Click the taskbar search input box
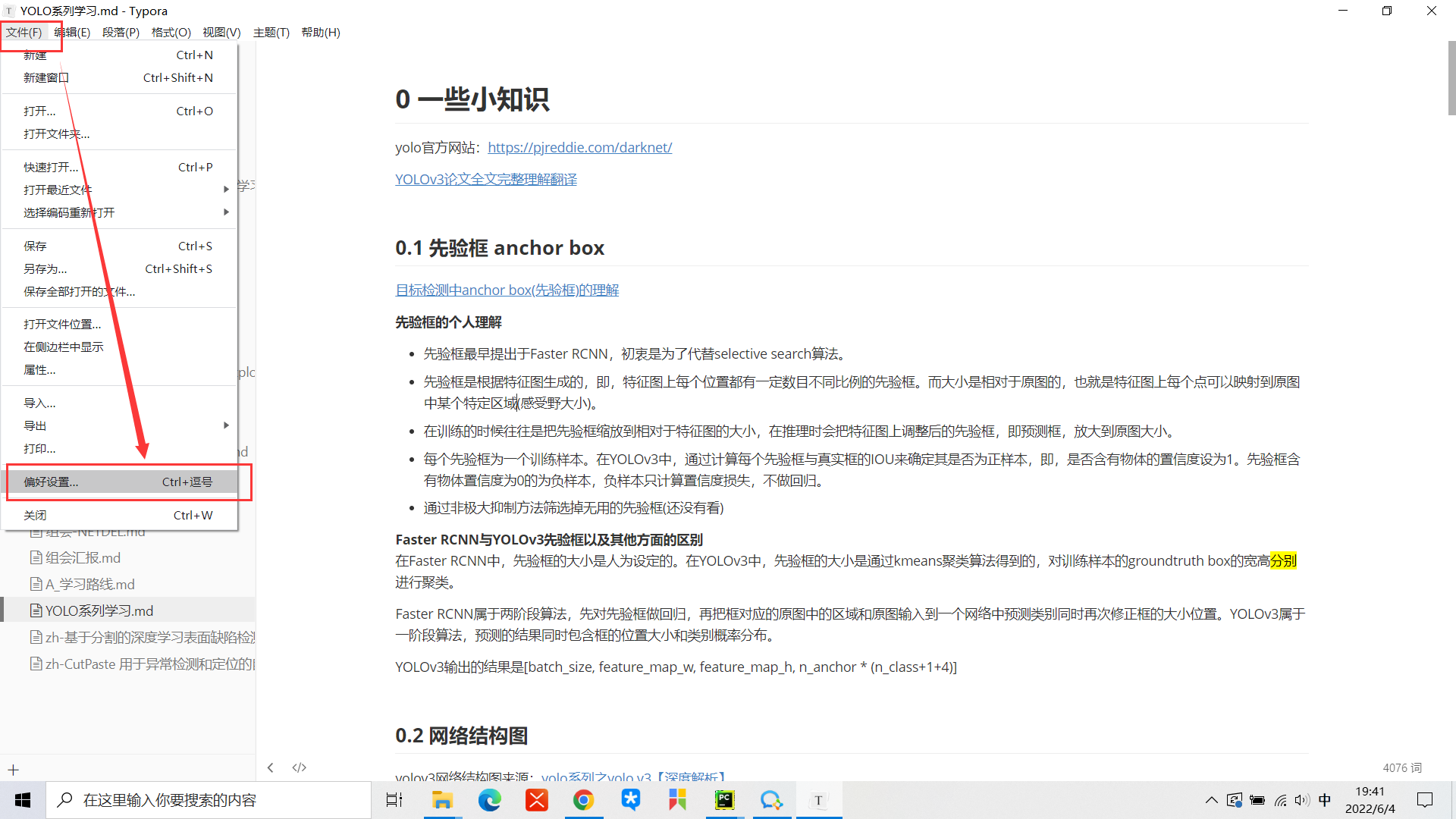 [209, 800]
